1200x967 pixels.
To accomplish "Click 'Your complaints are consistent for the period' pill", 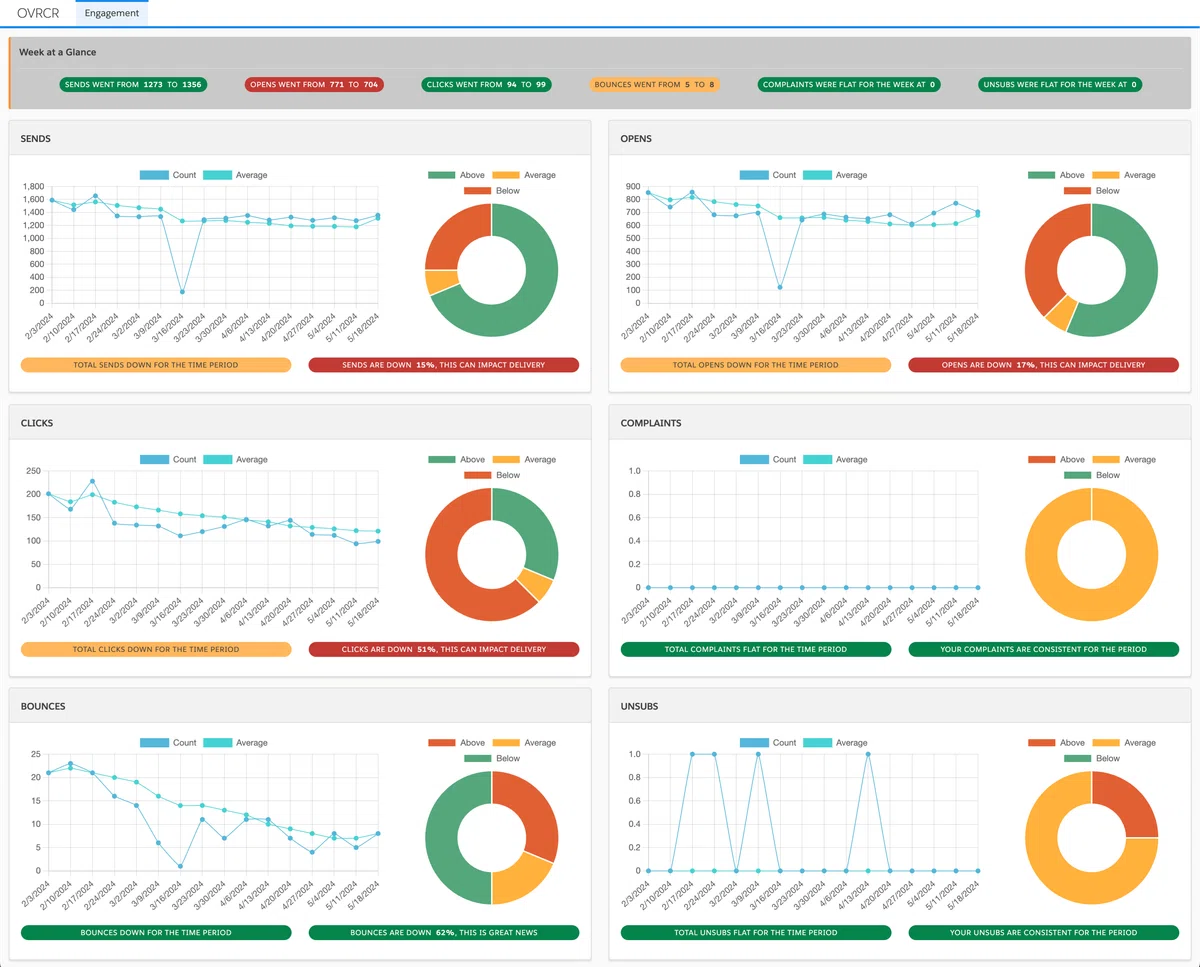I will coord(1044,649).
